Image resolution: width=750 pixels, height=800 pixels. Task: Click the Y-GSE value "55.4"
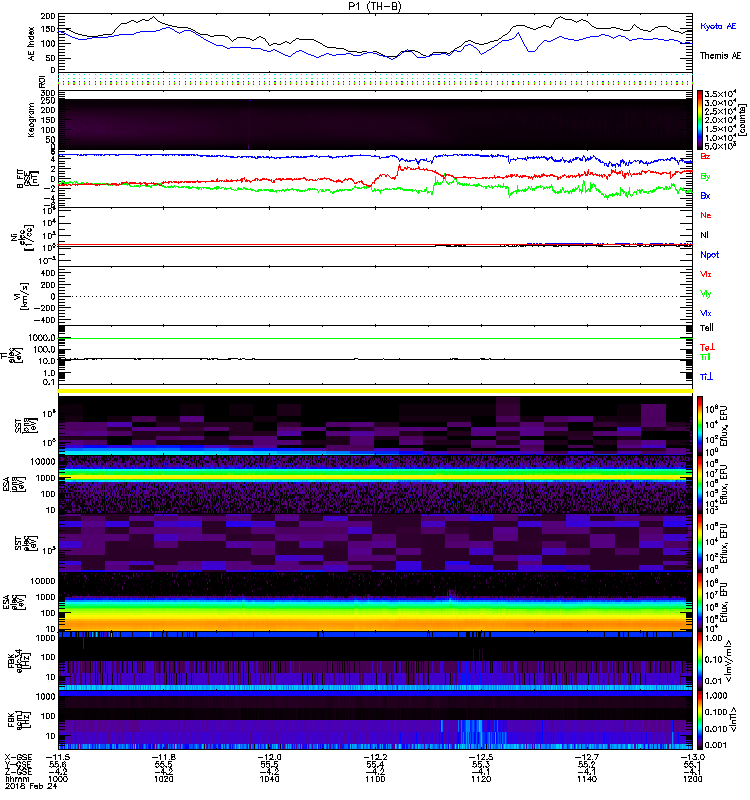(x=375, y=764)
